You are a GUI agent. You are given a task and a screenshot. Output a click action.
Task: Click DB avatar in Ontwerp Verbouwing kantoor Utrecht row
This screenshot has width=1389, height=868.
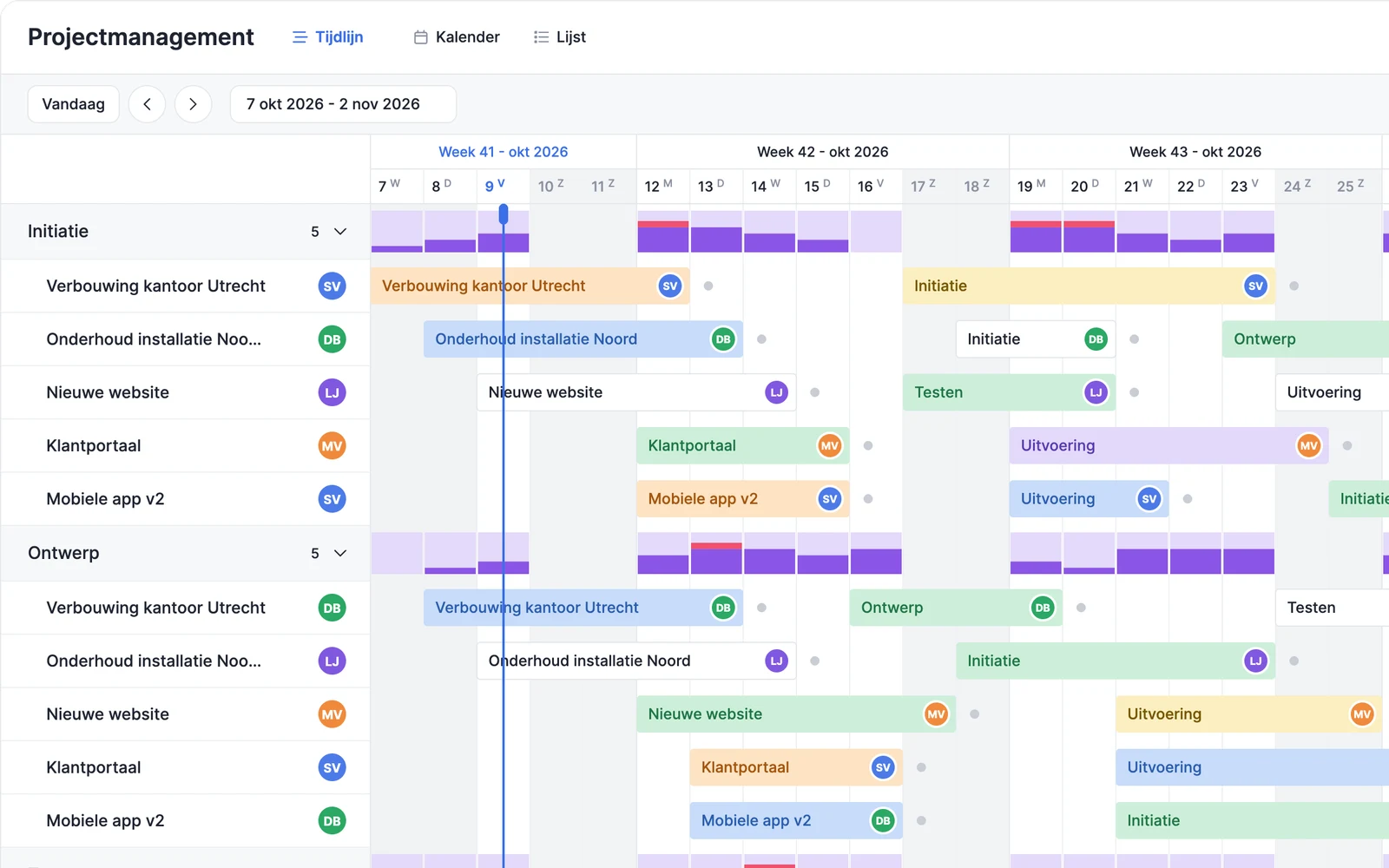point(332,608)
